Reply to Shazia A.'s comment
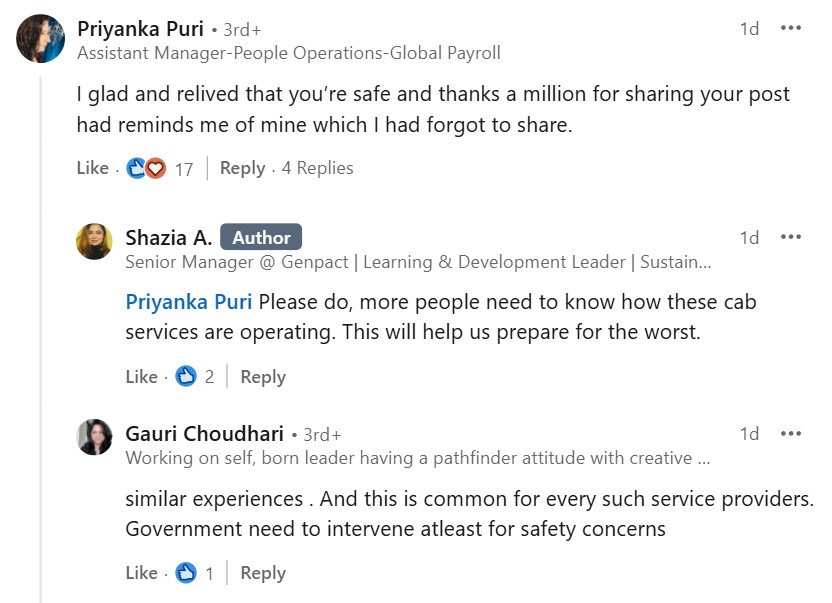This screenshot has height=603, width=832. [x=263, y=377]
